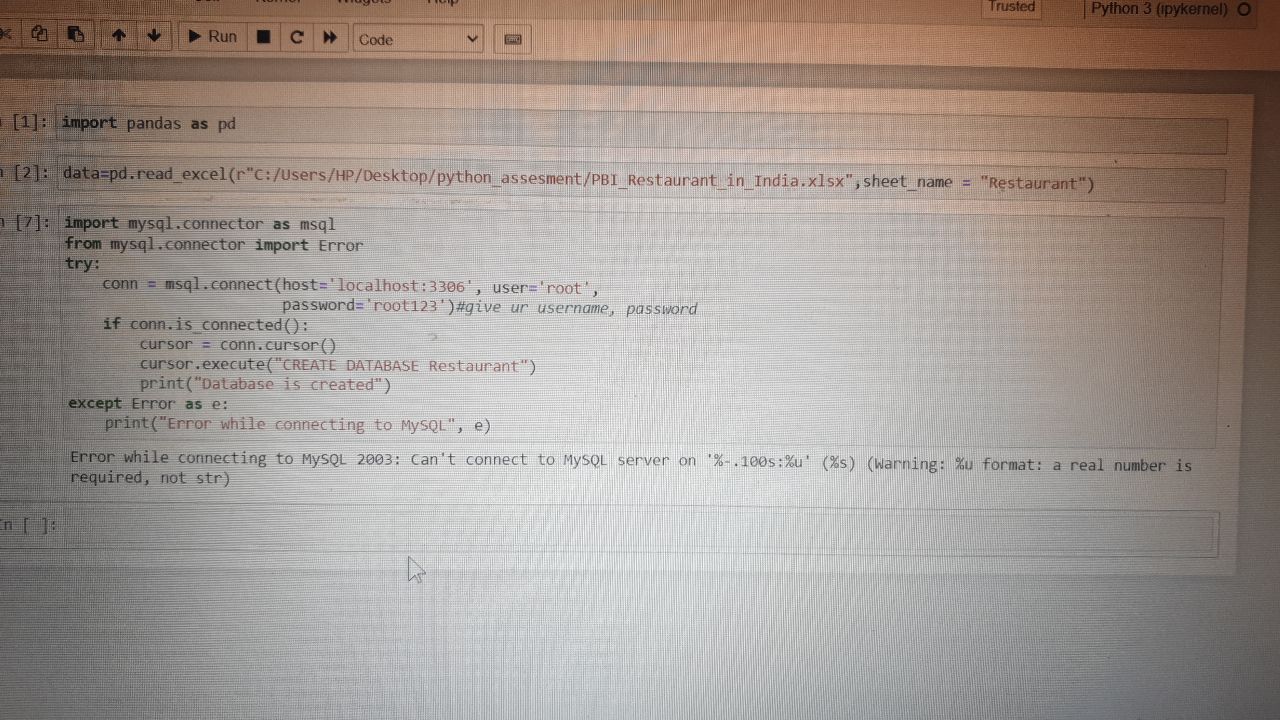Interrupt the kernel with the stop icon
The image size is (1280, 720).
264,37
